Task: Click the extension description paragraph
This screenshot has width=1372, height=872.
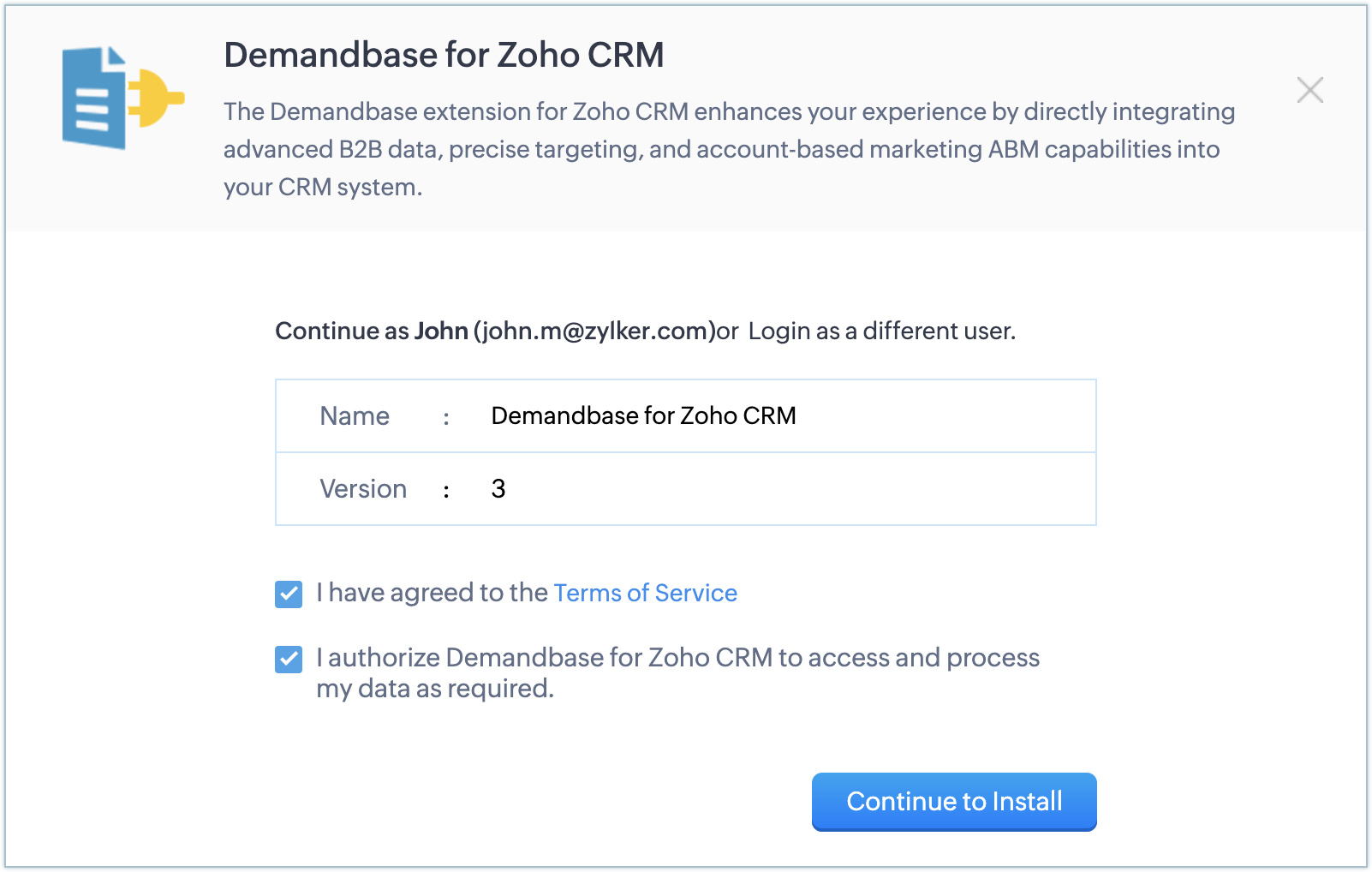Action: pos(728,149)
